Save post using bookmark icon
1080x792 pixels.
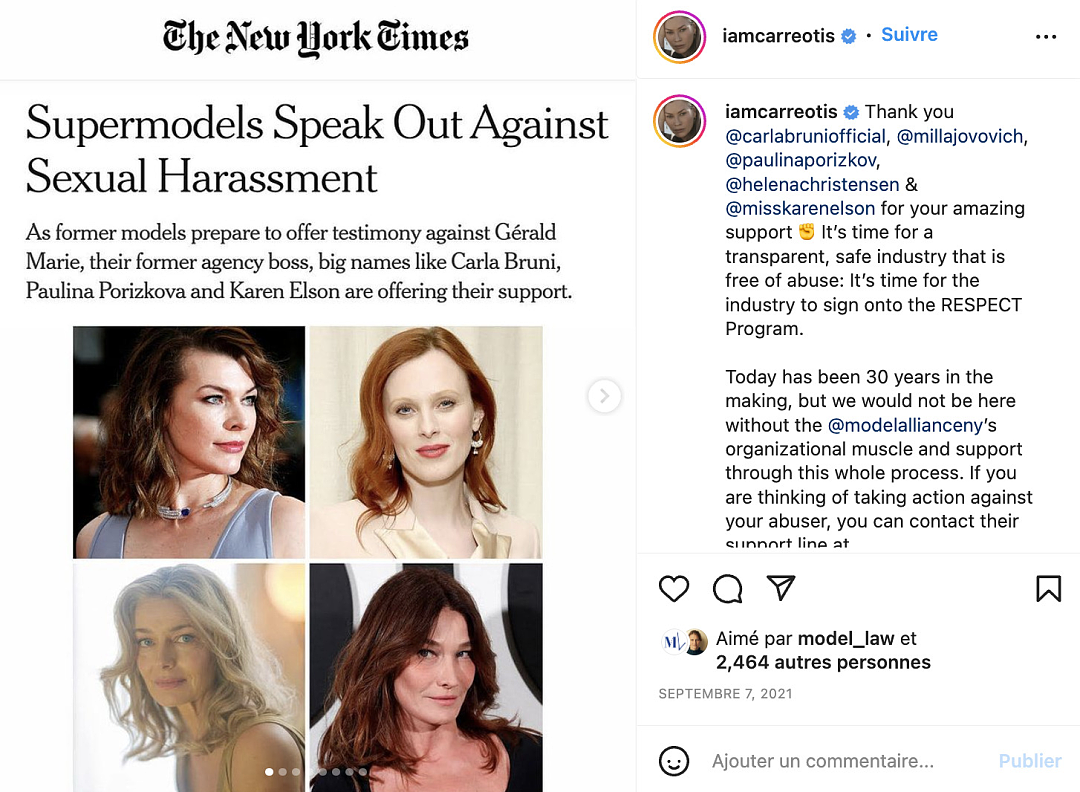pyautogui.click(x=1048, y=589)
